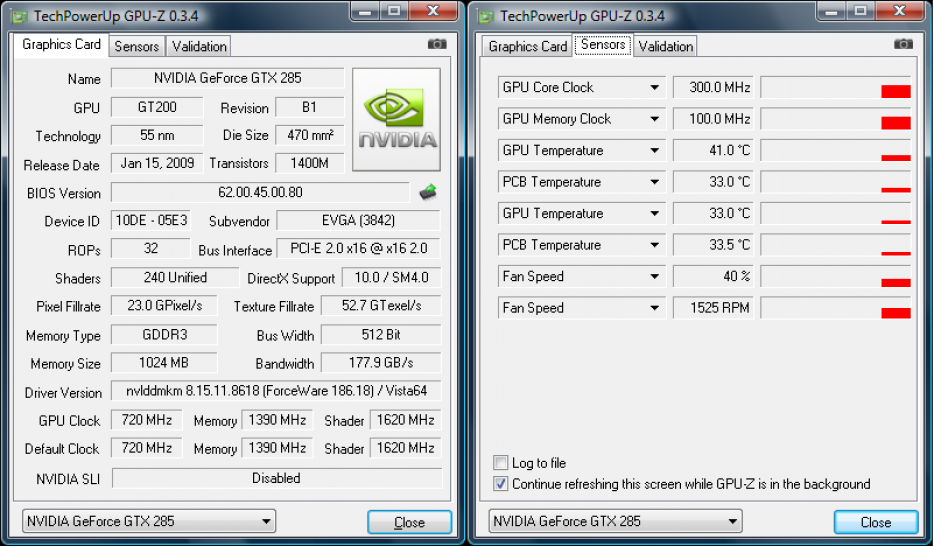Expand the Fan Speed percent sensor dropdown

655,276
